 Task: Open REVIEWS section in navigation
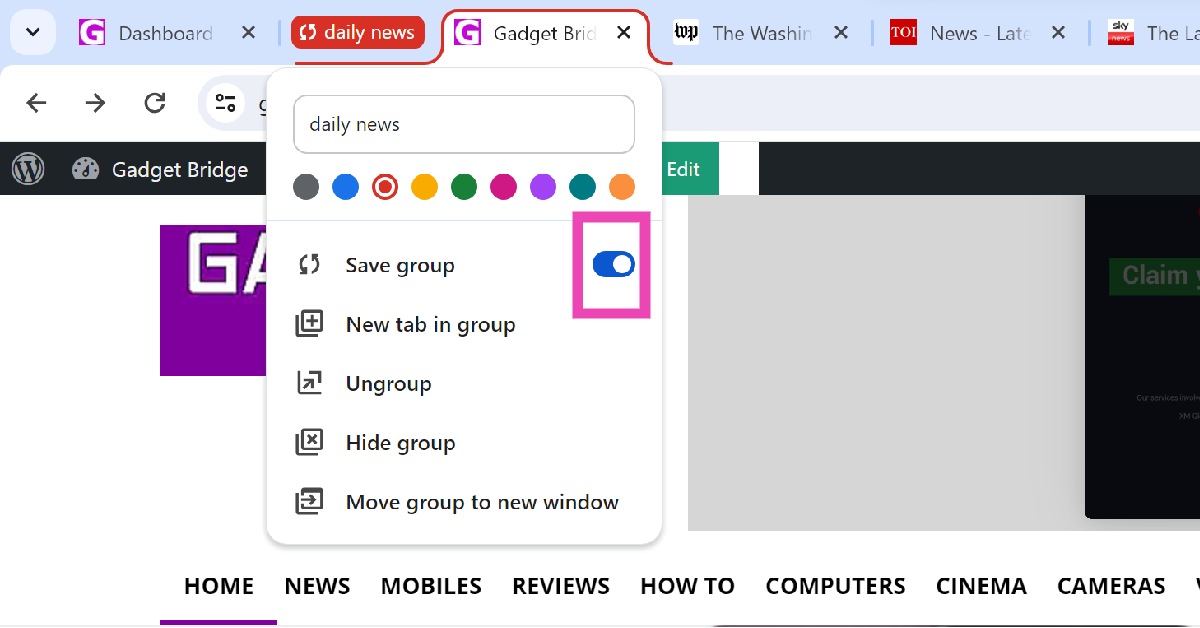coord(561,586)
